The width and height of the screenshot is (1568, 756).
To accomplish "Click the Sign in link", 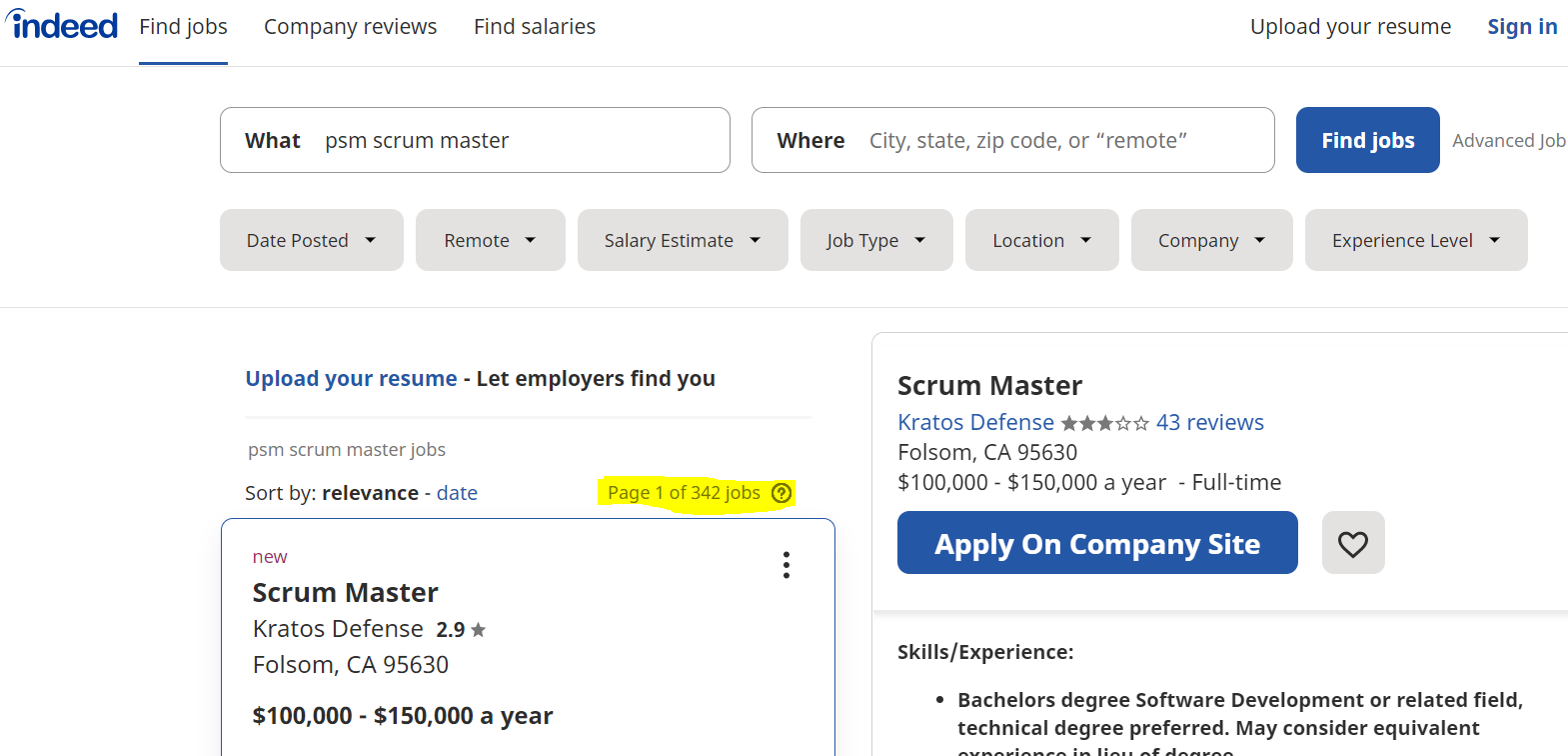I will [1522, 27].
